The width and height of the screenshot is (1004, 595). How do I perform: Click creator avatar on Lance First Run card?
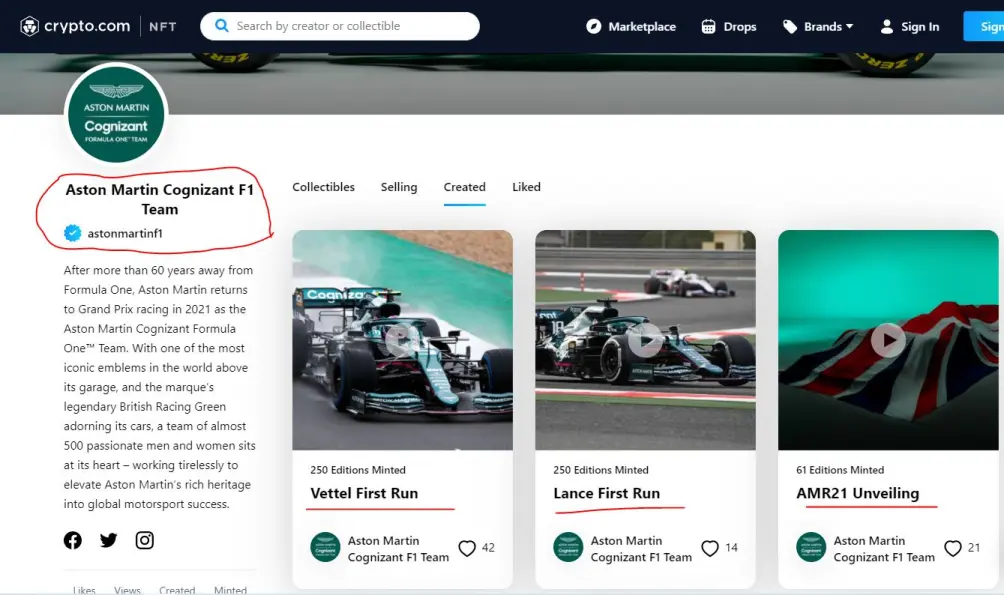568,548
